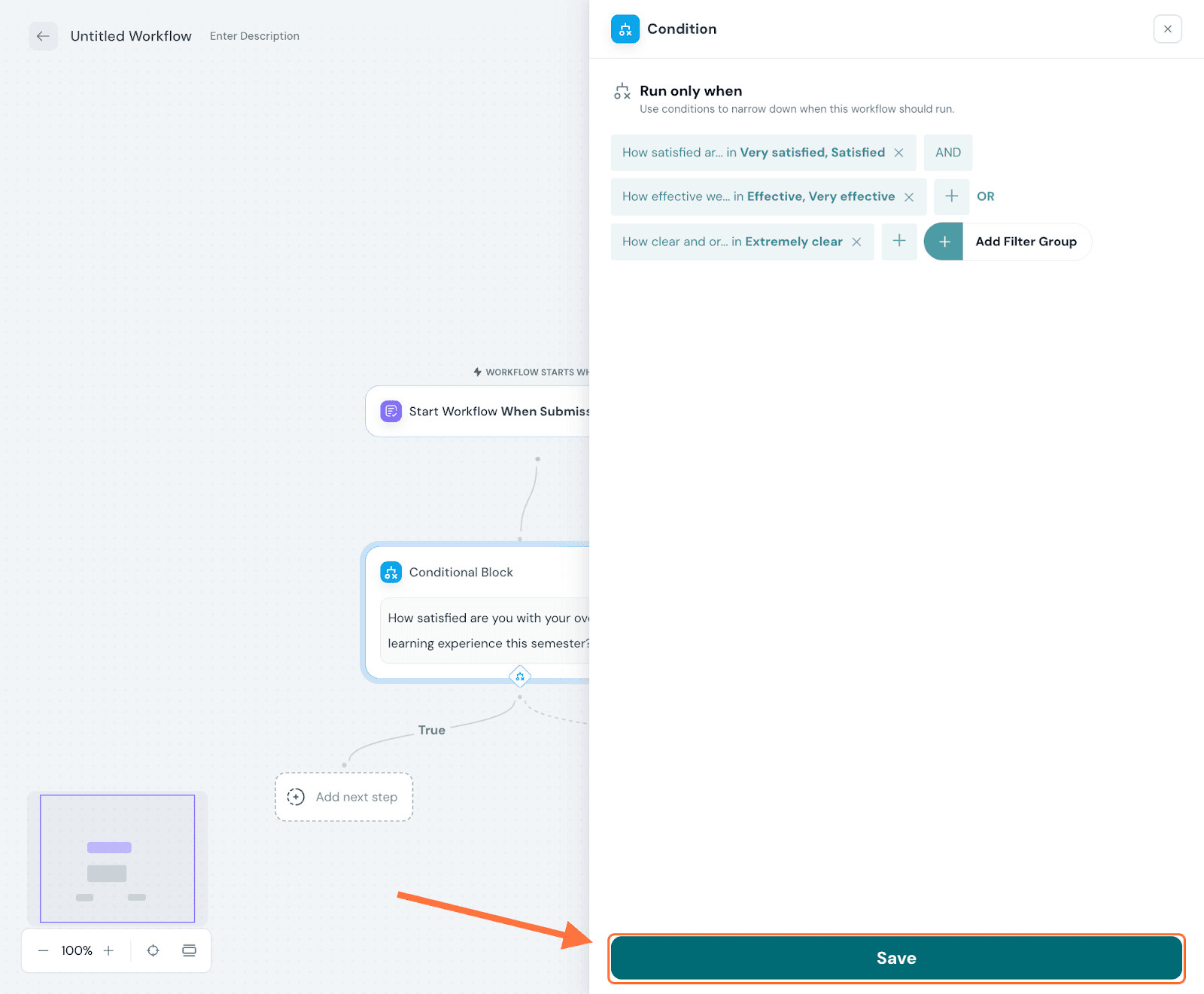1204x994 pixels.
Task: Click the canvas minimap thumbnail
Action: [117, 859]
